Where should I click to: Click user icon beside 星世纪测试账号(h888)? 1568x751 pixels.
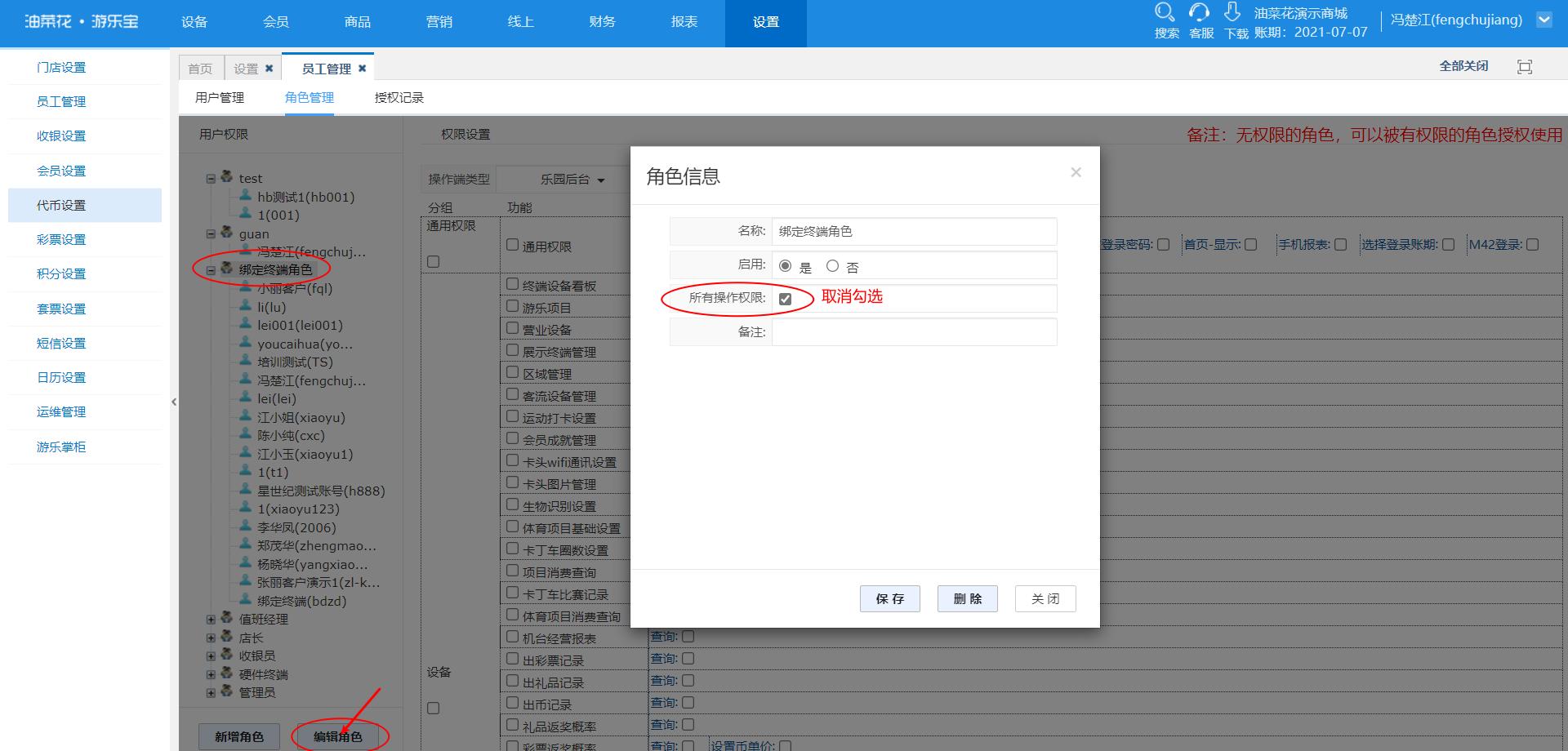[245, 490]
